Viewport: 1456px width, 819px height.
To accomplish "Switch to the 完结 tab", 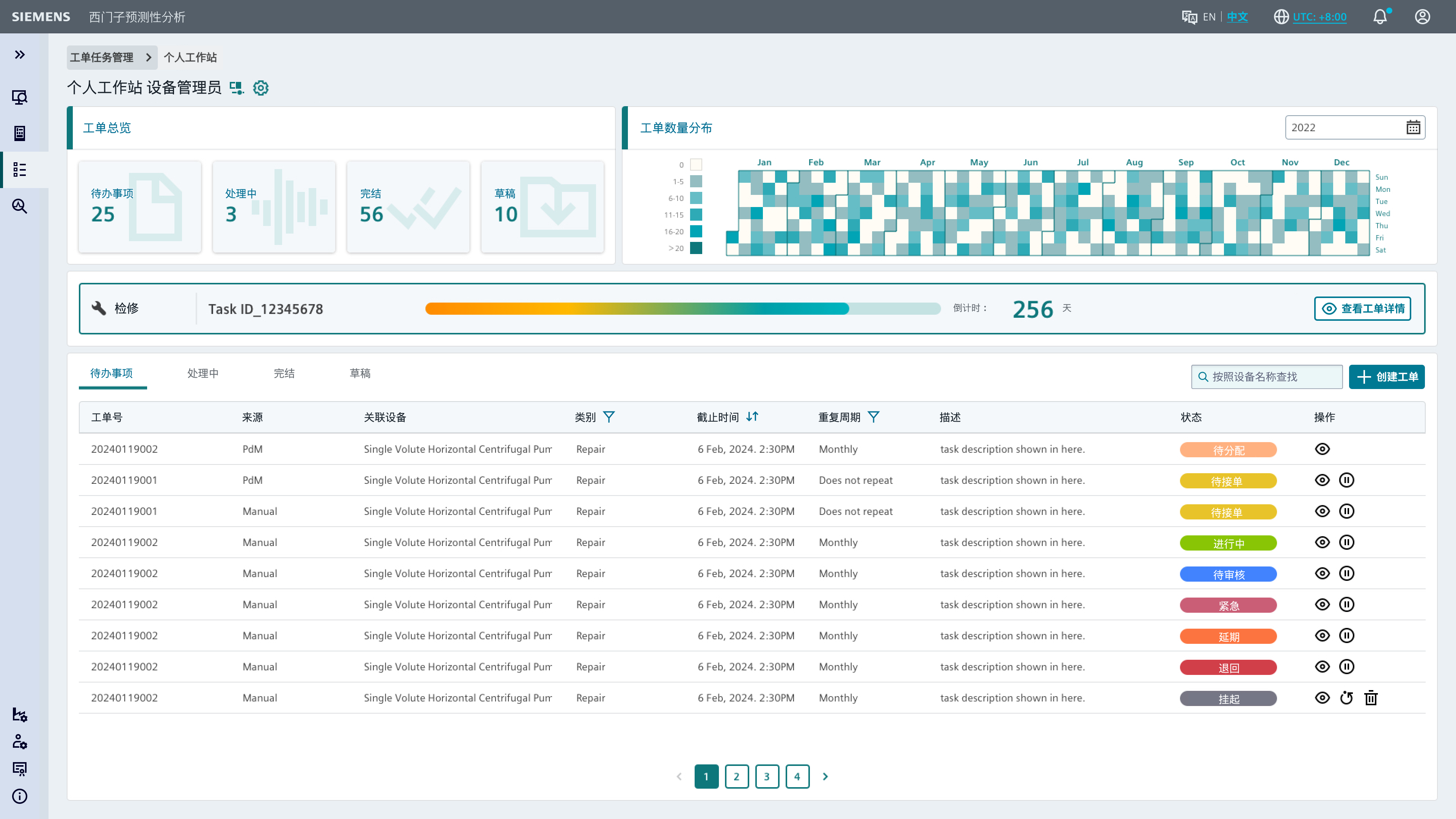I will [x=284, y=373].
